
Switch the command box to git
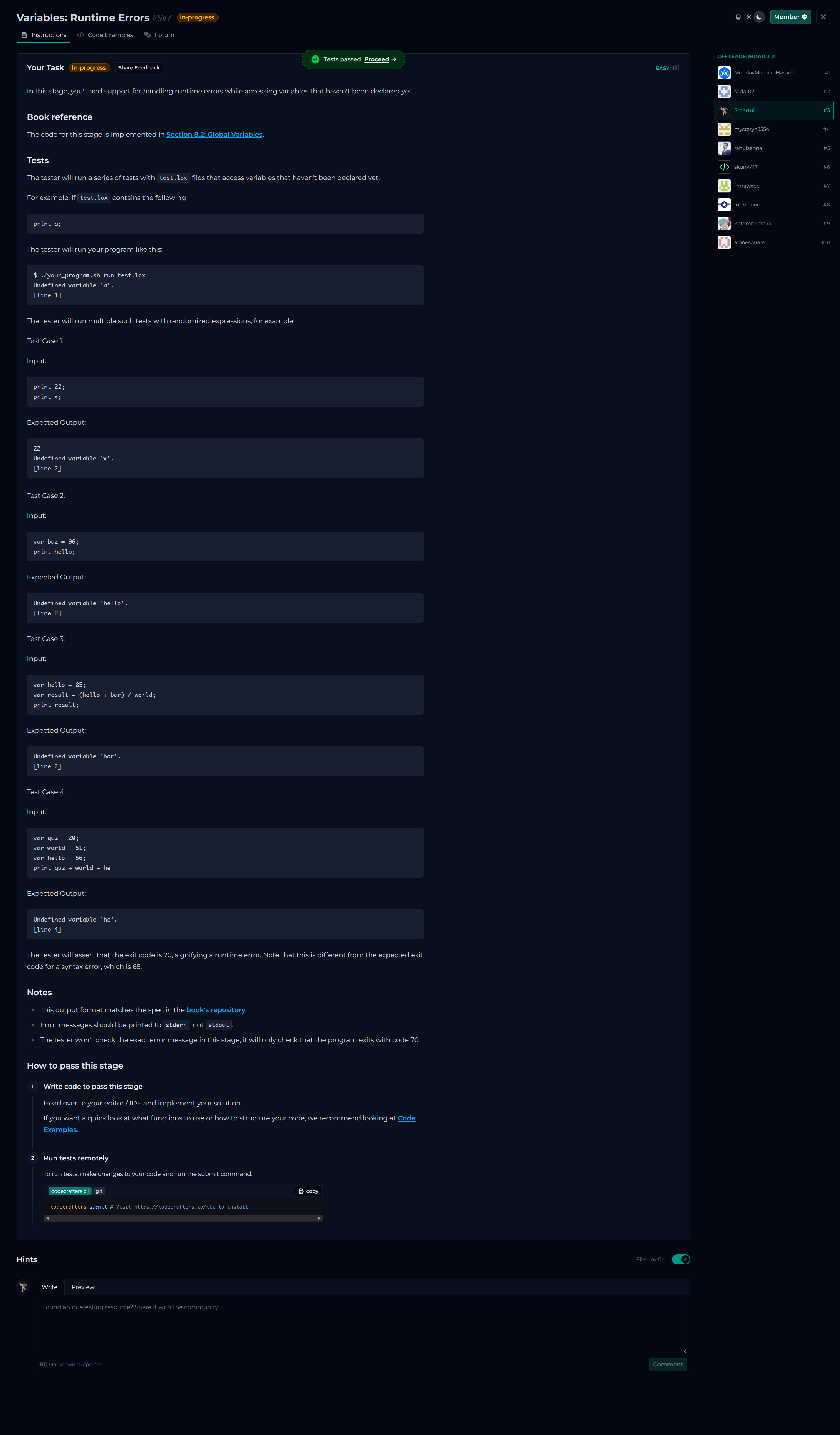(99, 1191)
